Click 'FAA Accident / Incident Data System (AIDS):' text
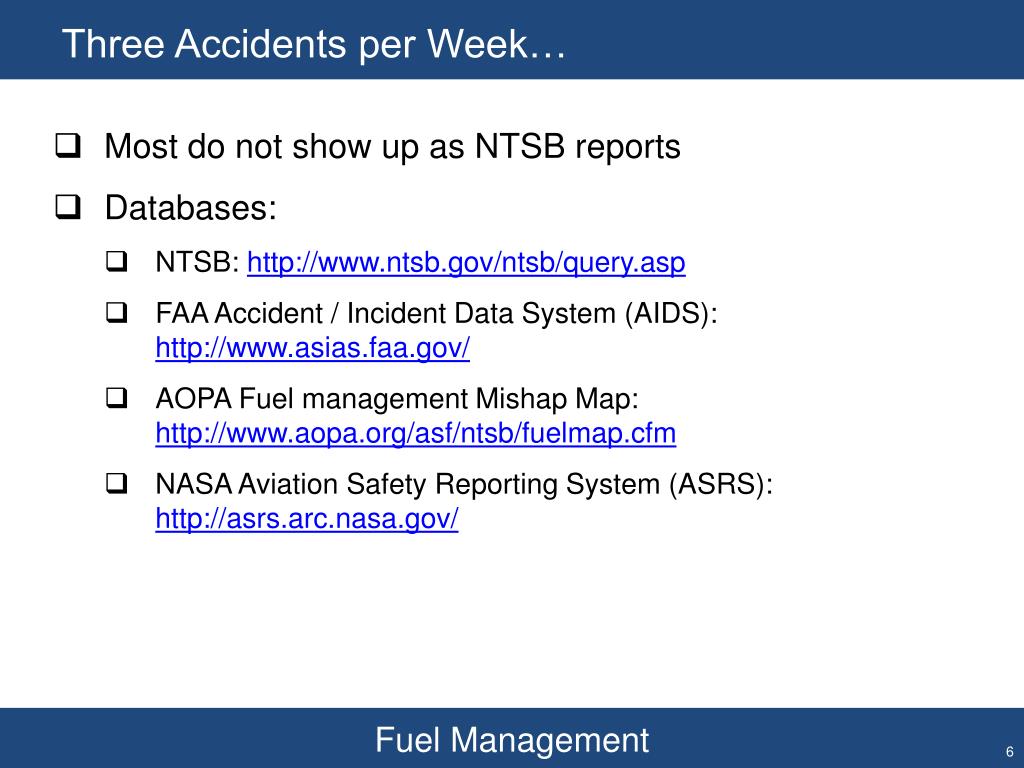The image size is (1024, 768). (x=436, y=313)
